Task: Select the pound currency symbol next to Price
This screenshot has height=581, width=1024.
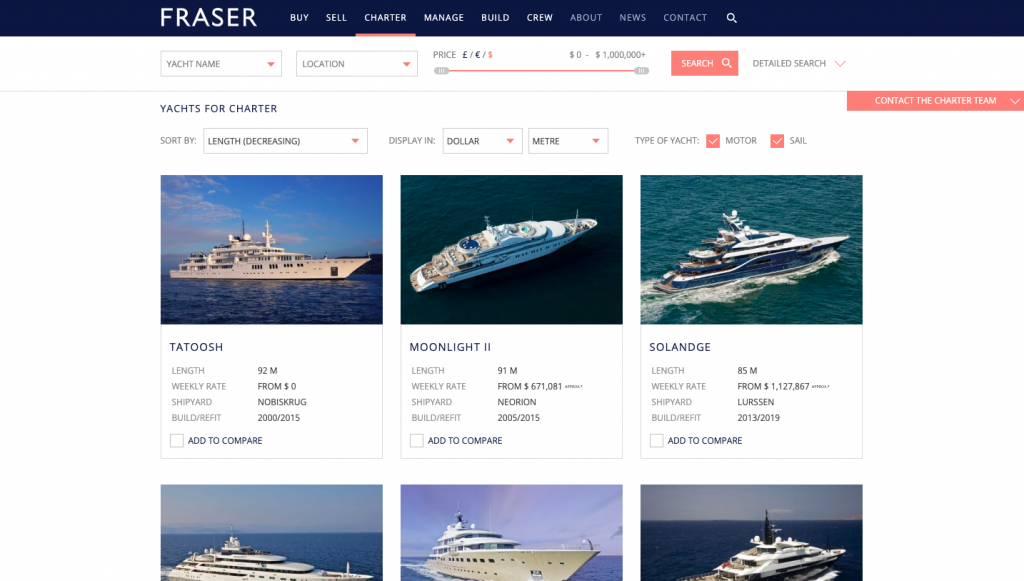Action: [465, 55]
